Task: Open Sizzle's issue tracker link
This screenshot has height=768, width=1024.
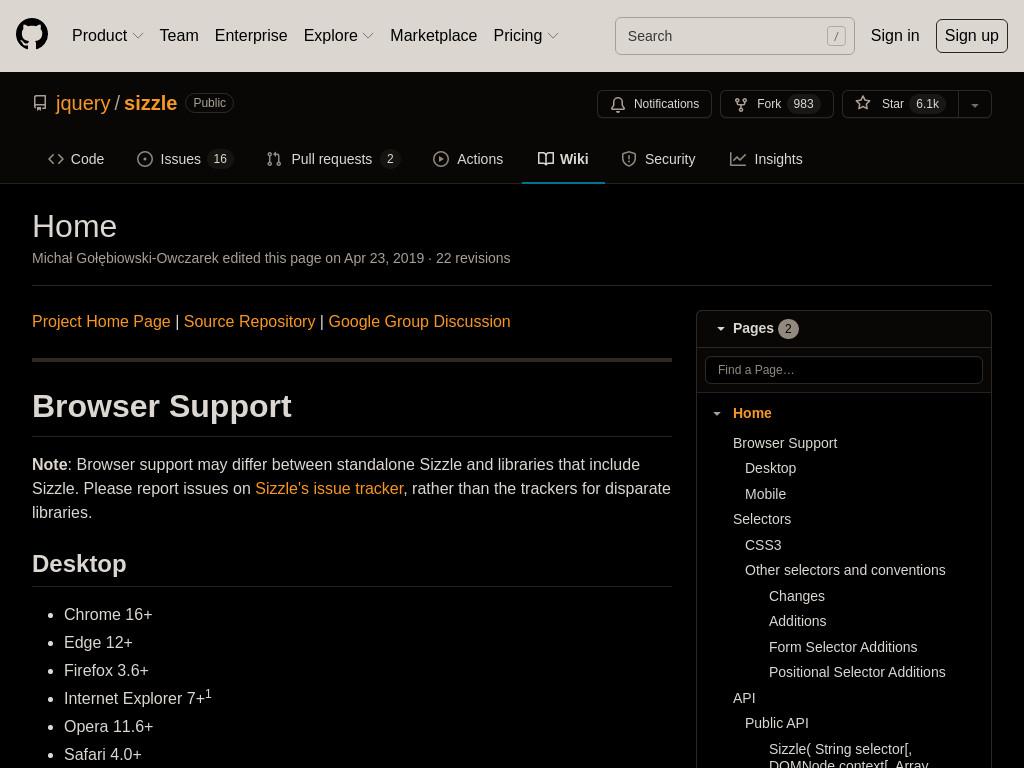Action: 329,488
